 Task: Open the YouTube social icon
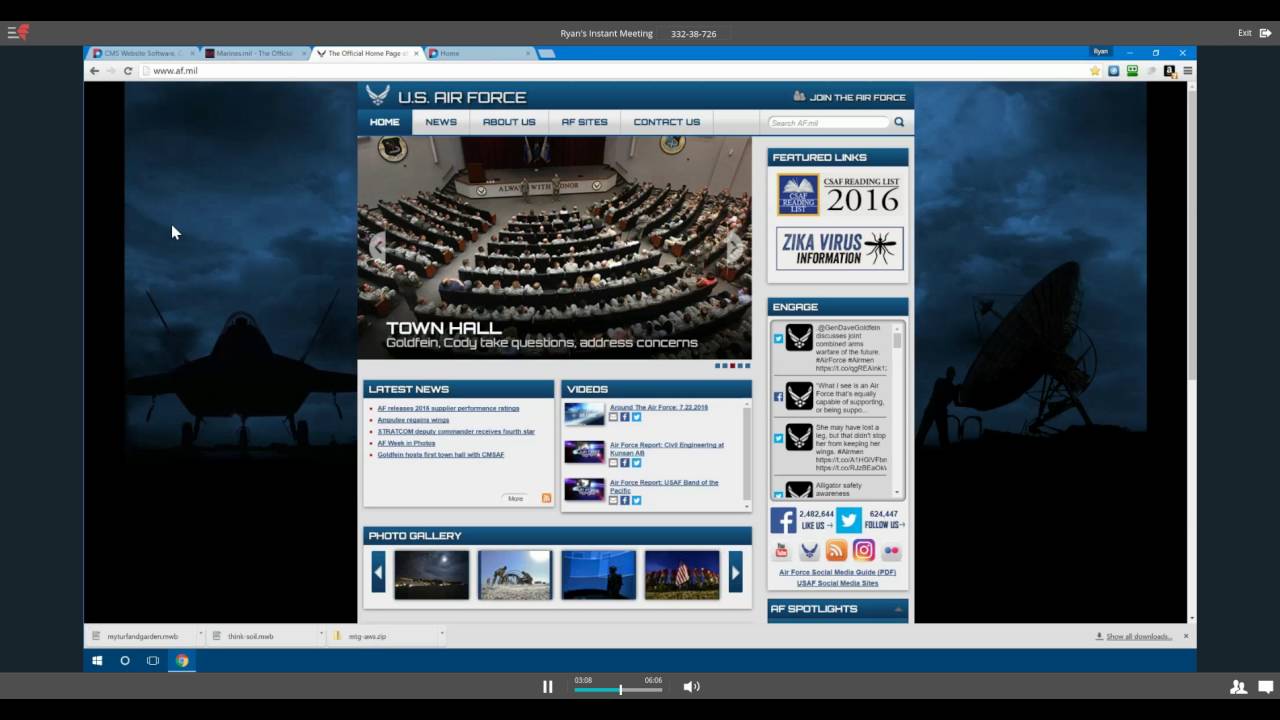click(782, 551)
